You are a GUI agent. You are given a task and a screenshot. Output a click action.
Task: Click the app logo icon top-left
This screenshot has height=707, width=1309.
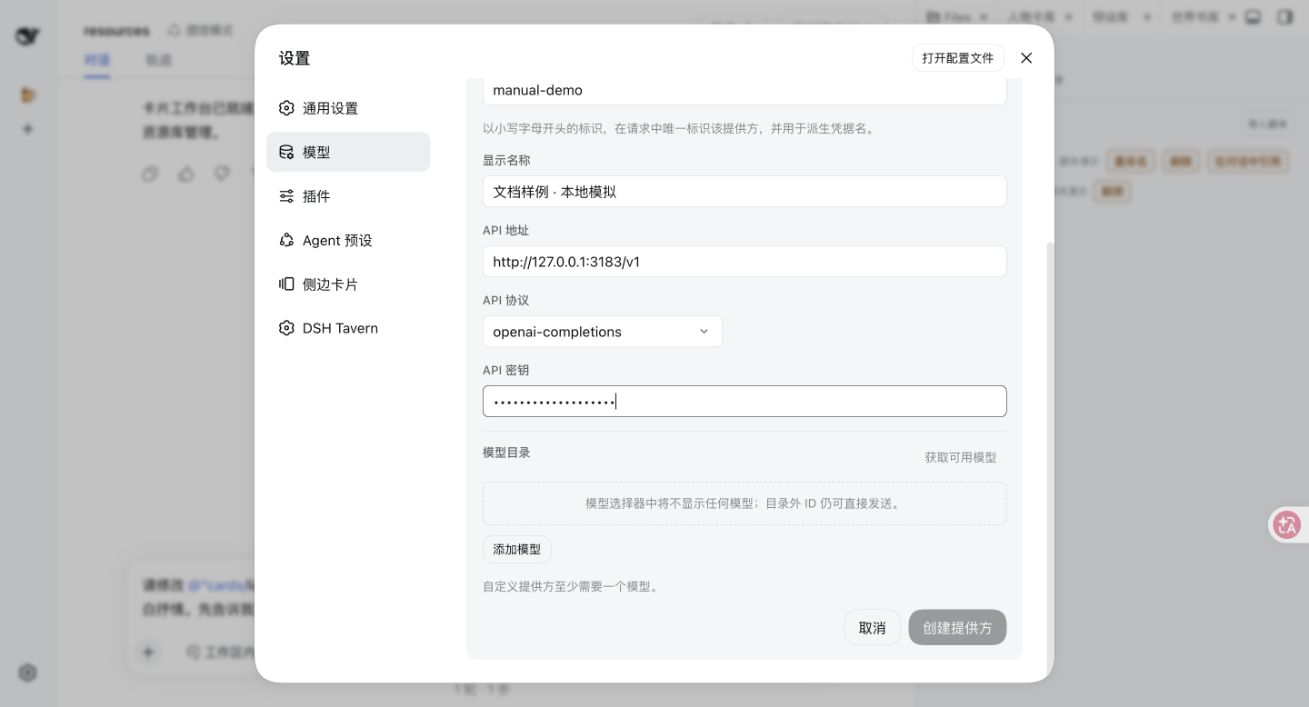pos(28,36)
